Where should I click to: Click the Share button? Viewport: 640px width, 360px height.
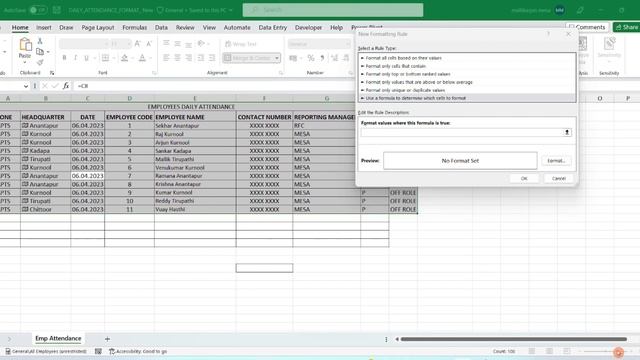click(x=627, y=27)
